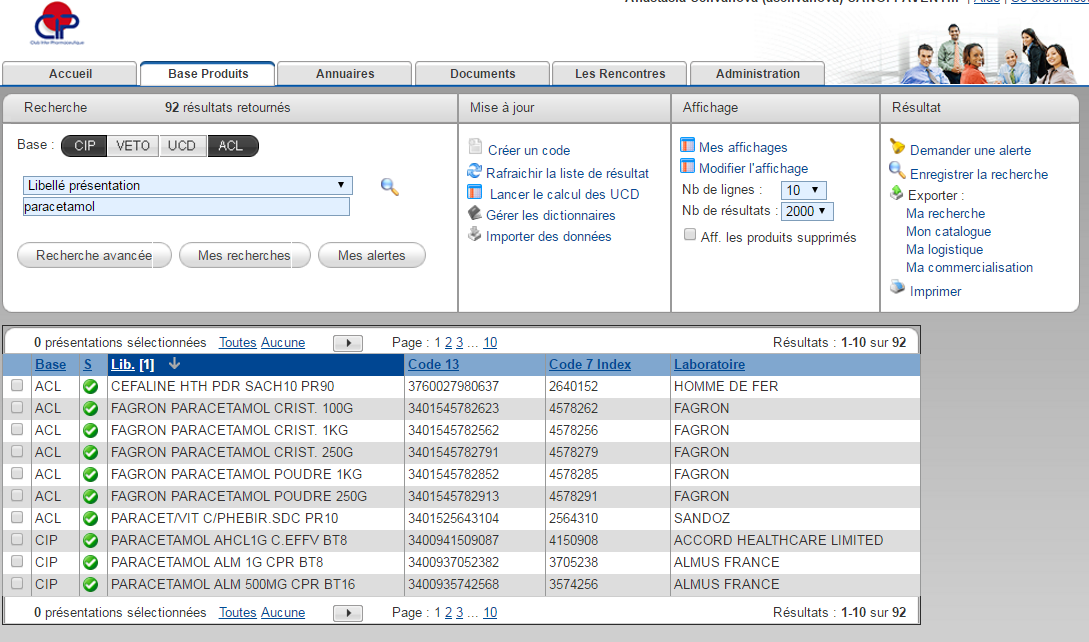This screenshot has width=1089, height=642.
Task: Open the Nb de résultats dropdown
Action: pos(807,211)
